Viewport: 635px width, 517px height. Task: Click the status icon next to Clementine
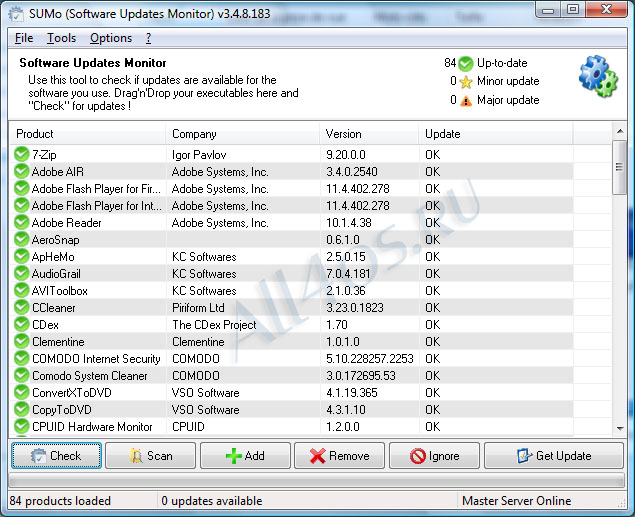click(x=21, y=341)
